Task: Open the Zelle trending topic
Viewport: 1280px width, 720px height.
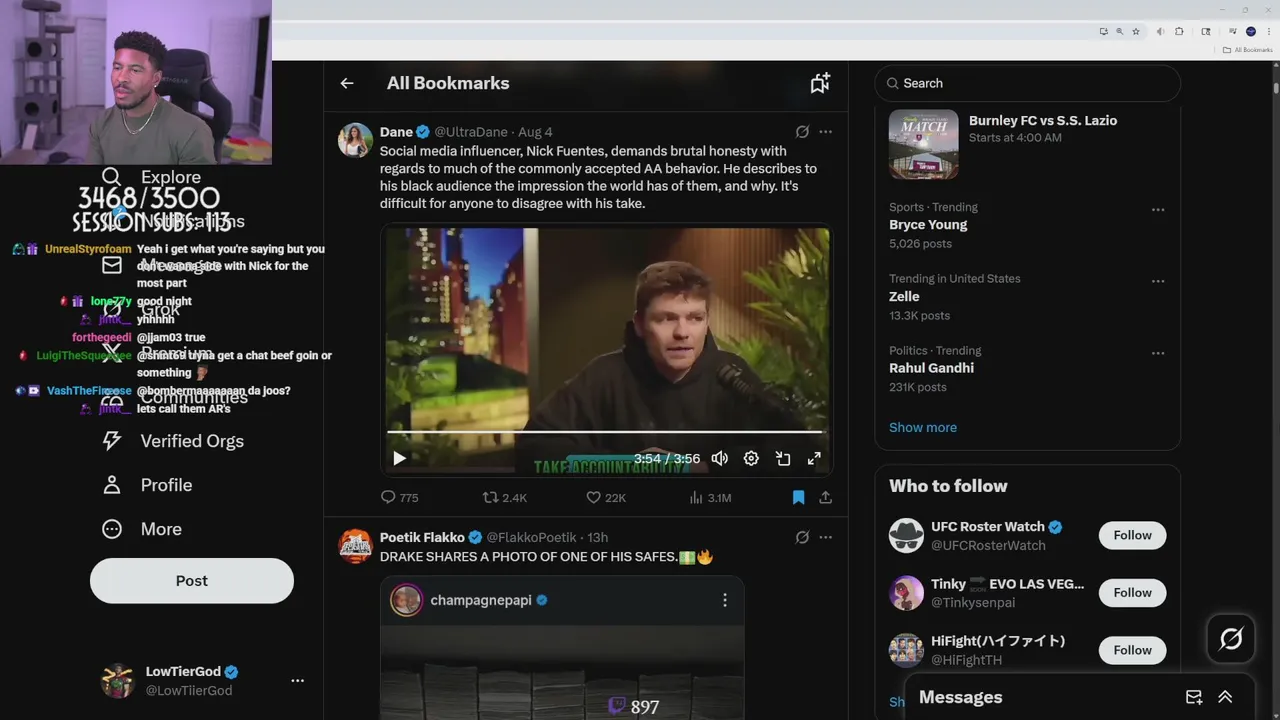Action: click(x=904, y=296)
